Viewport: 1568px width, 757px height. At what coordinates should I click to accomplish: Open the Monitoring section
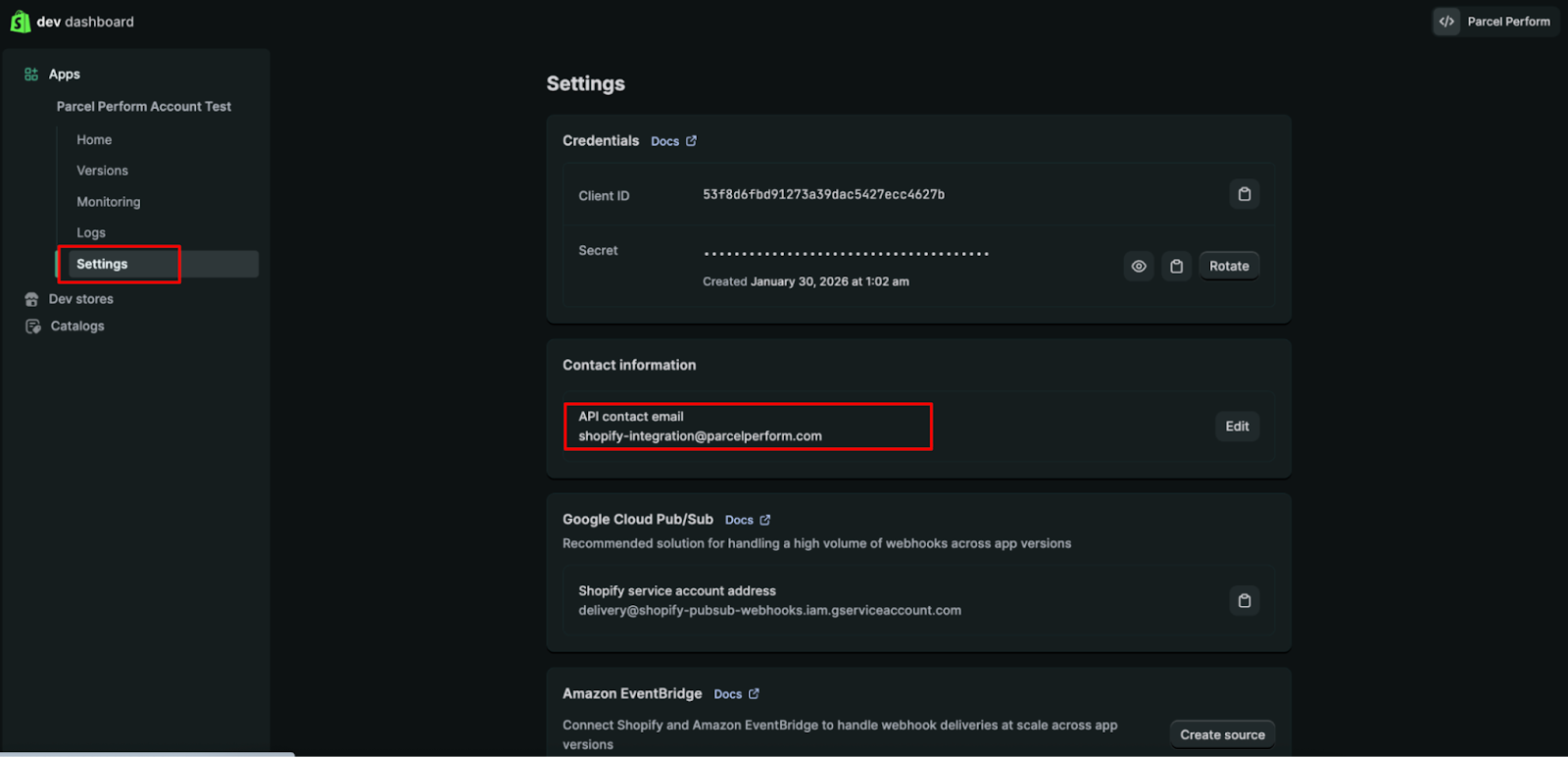(108, 202)
